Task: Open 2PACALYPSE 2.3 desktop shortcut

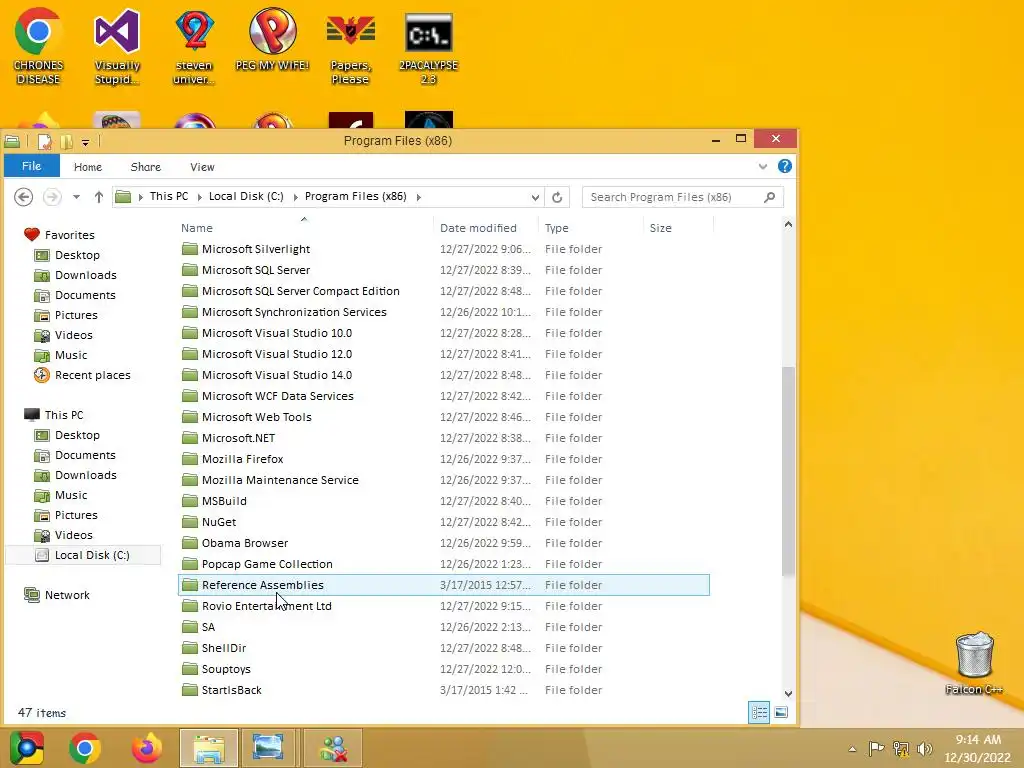Action: [x=428, y=47]
